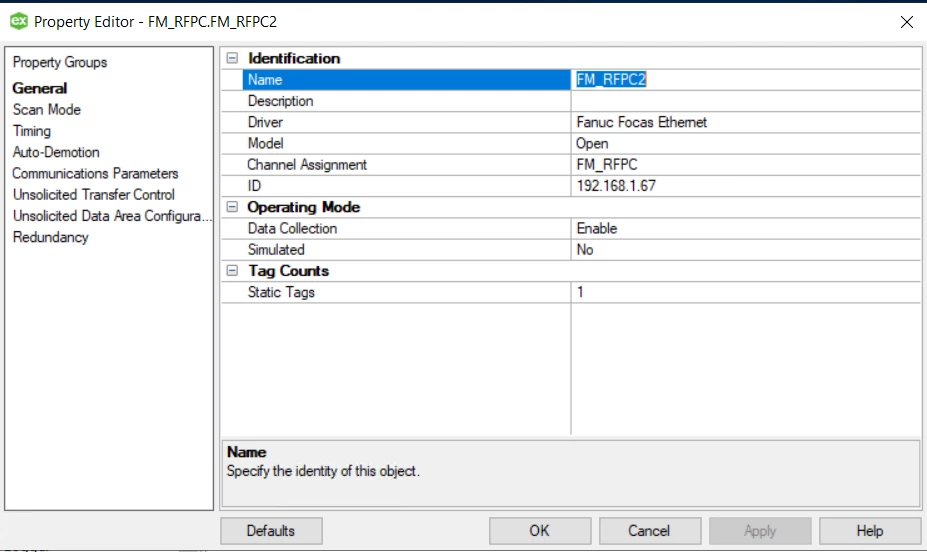
Task: Open Communications Parameters property group
Action: (95, 173)
